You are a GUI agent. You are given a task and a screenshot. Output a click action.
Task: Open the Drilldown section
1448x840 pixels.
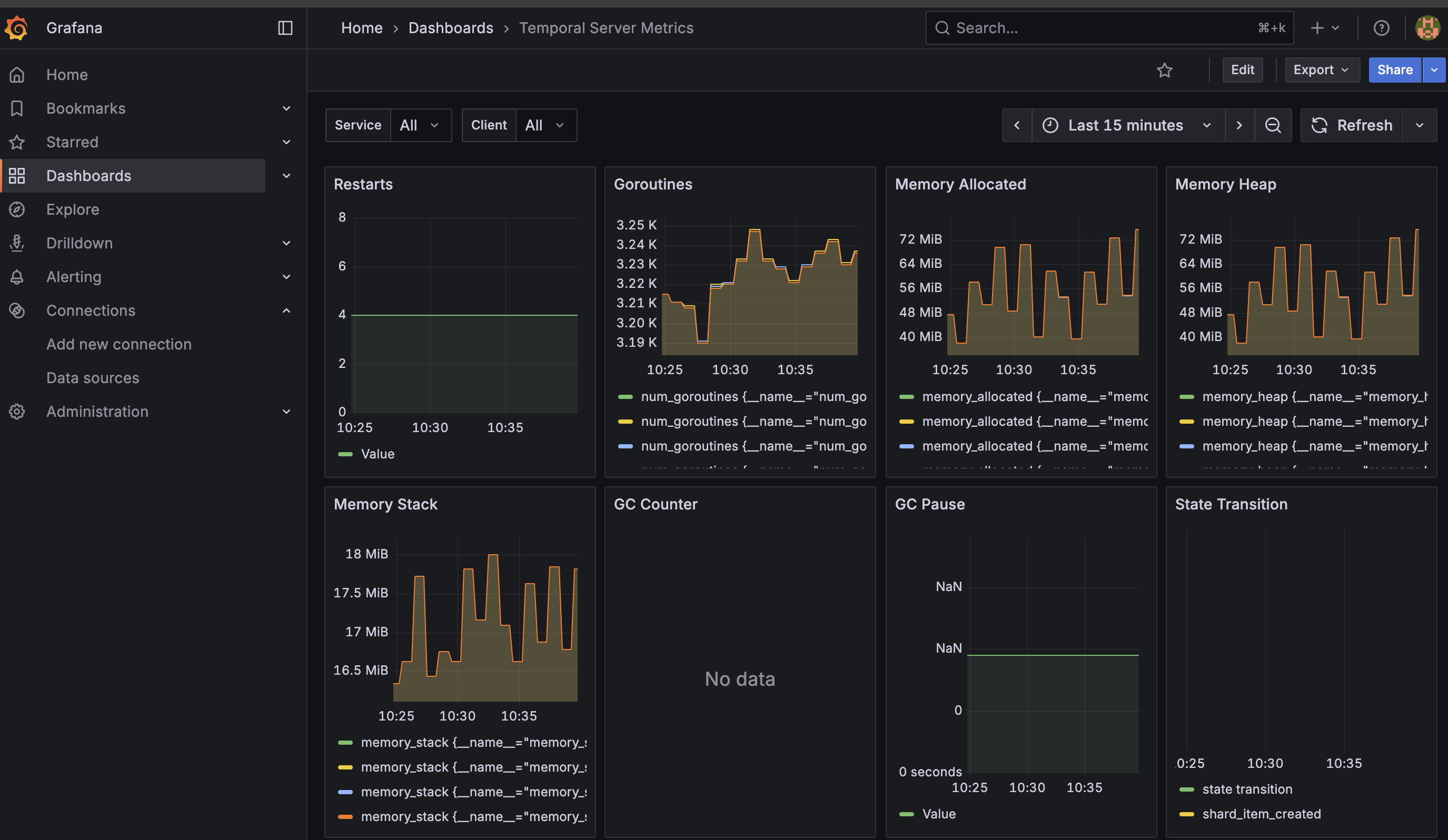(80, 243)
